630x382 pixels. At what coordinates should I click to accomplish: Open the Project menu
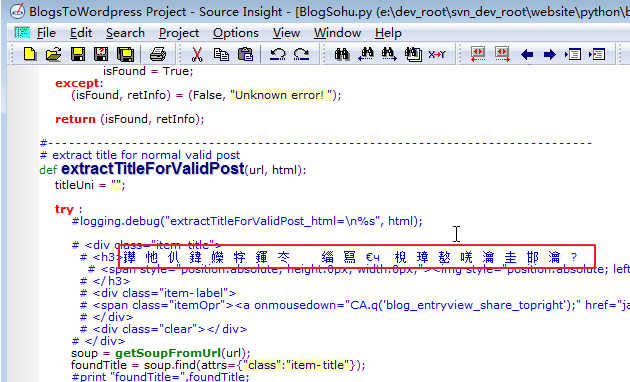179,33
